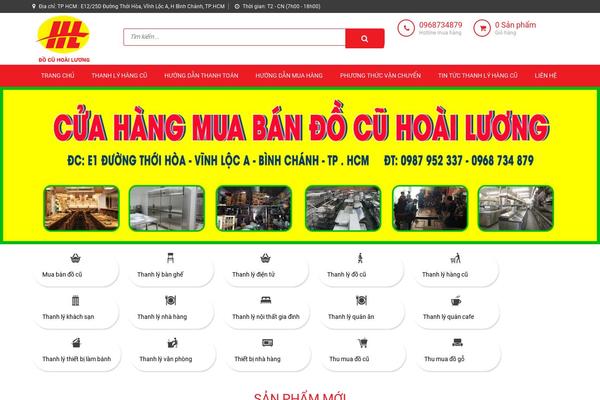Open LIÊN HỆ menu item

point(546,76)
